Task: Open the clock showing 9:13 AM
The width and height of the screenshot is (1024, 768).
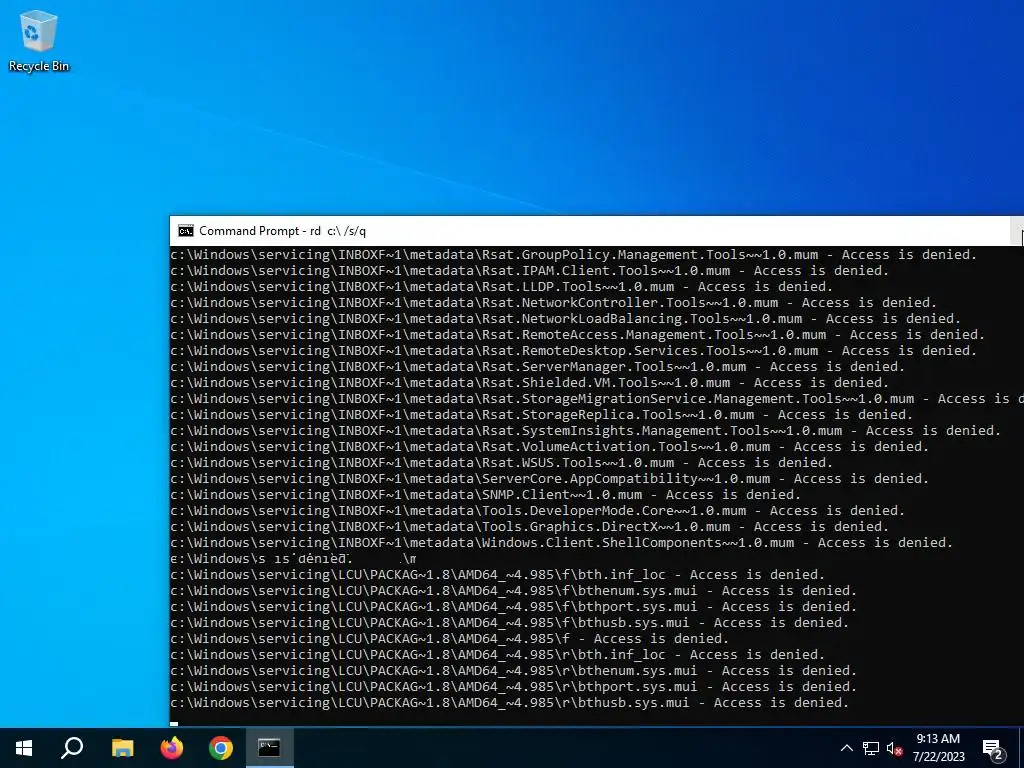Action: 938,748
